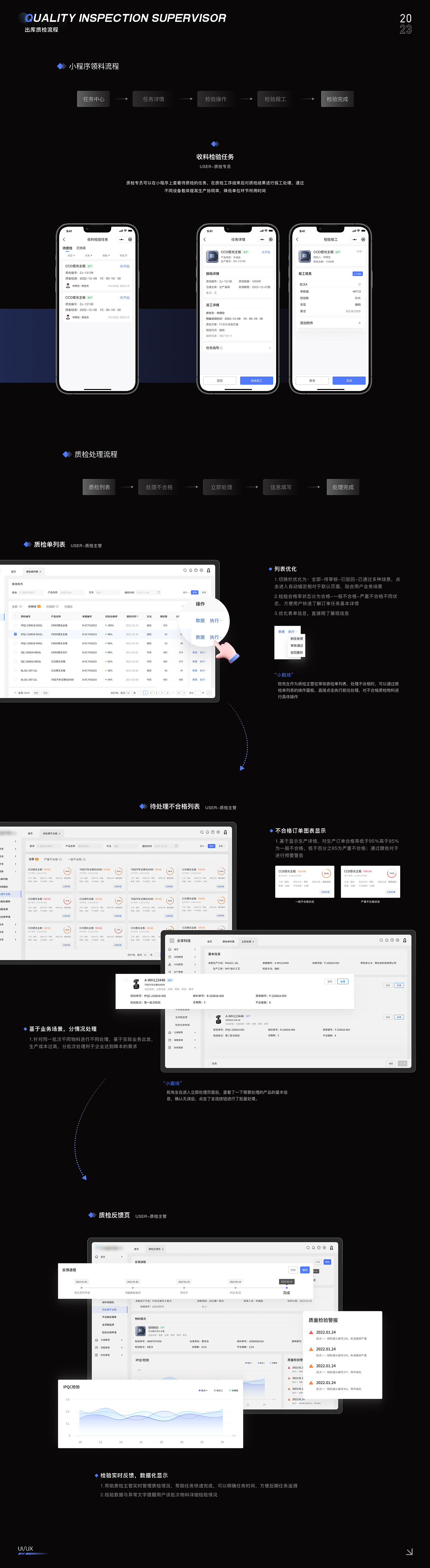
Task: Tap the 筛选 filter icon in phone
Action: (124, 256)
